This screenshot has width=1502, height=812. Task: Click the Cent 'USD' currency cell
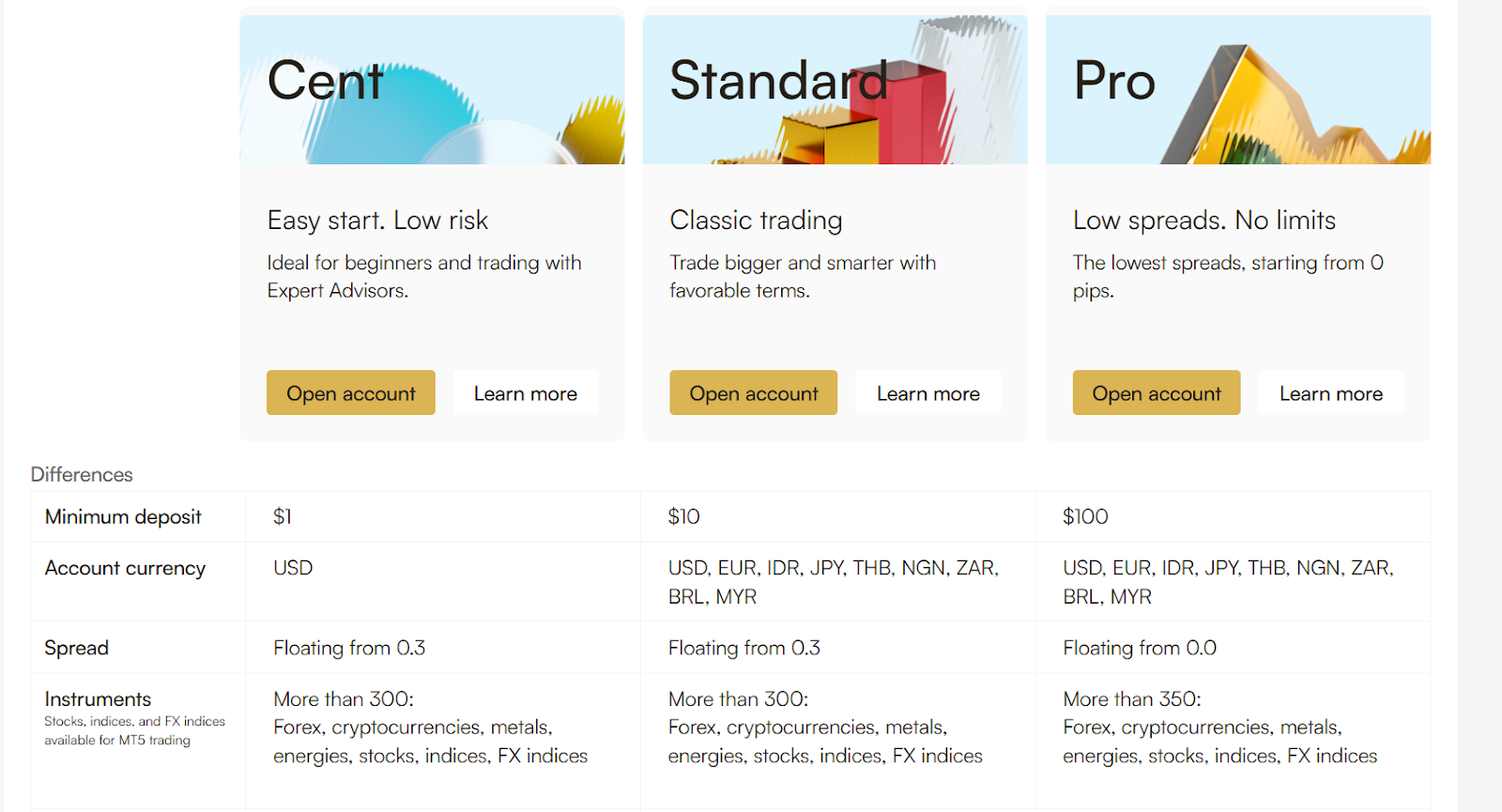click(x=442, y=581)
